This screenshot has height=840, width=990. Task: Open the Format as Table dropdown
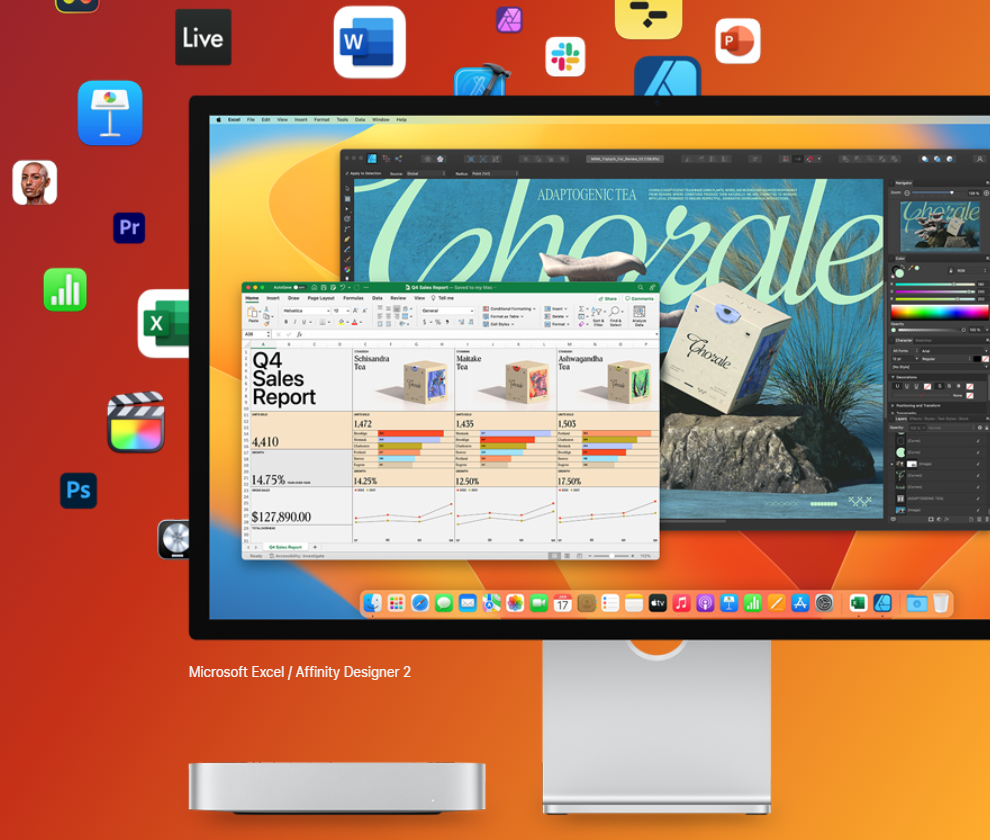504,316
